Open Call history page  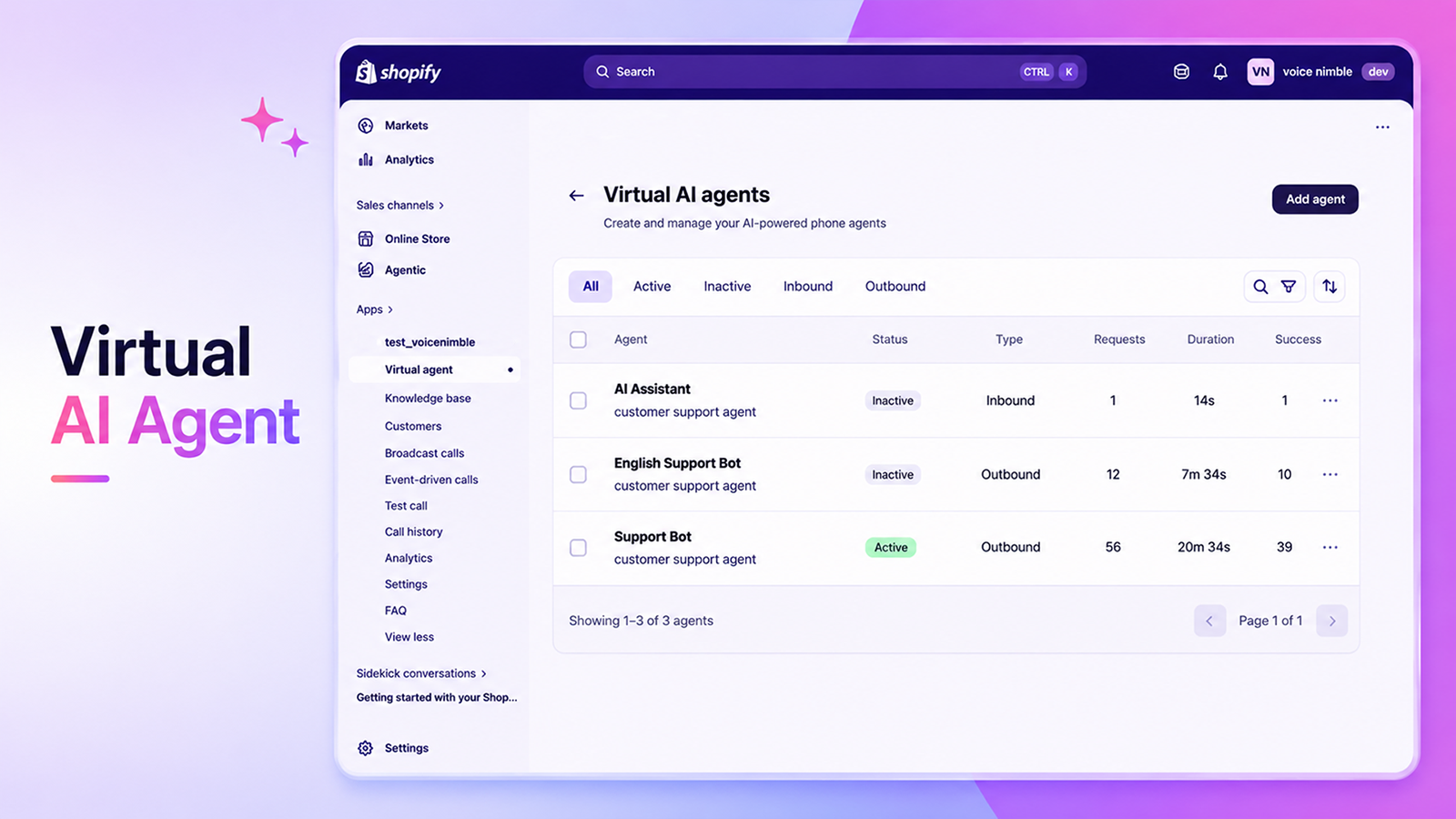[413, 531]
